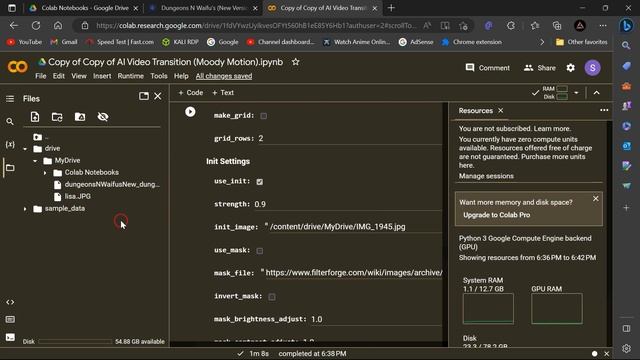Select the Files folder sidebar icon
The height and width of the screenshot is (360, 640).
[10, 168]
